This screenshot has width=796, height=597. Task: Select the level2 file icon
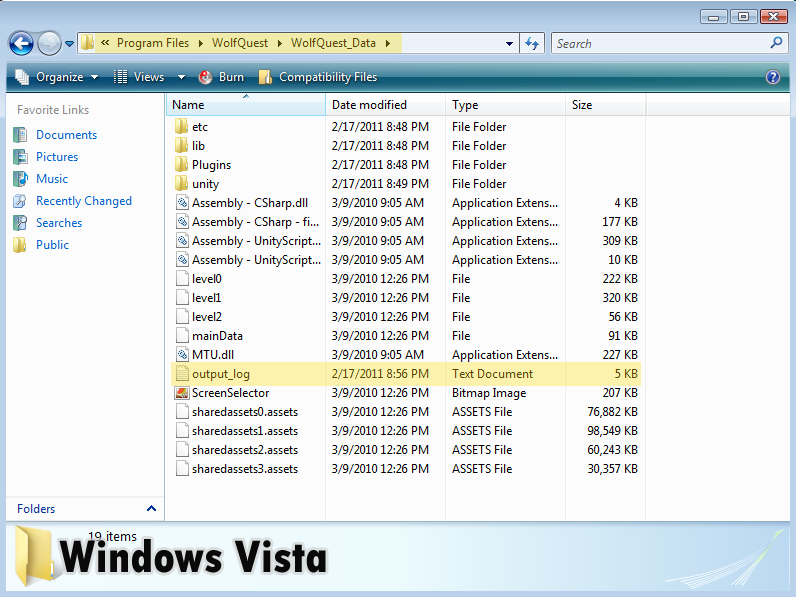[x=182, y=317]
